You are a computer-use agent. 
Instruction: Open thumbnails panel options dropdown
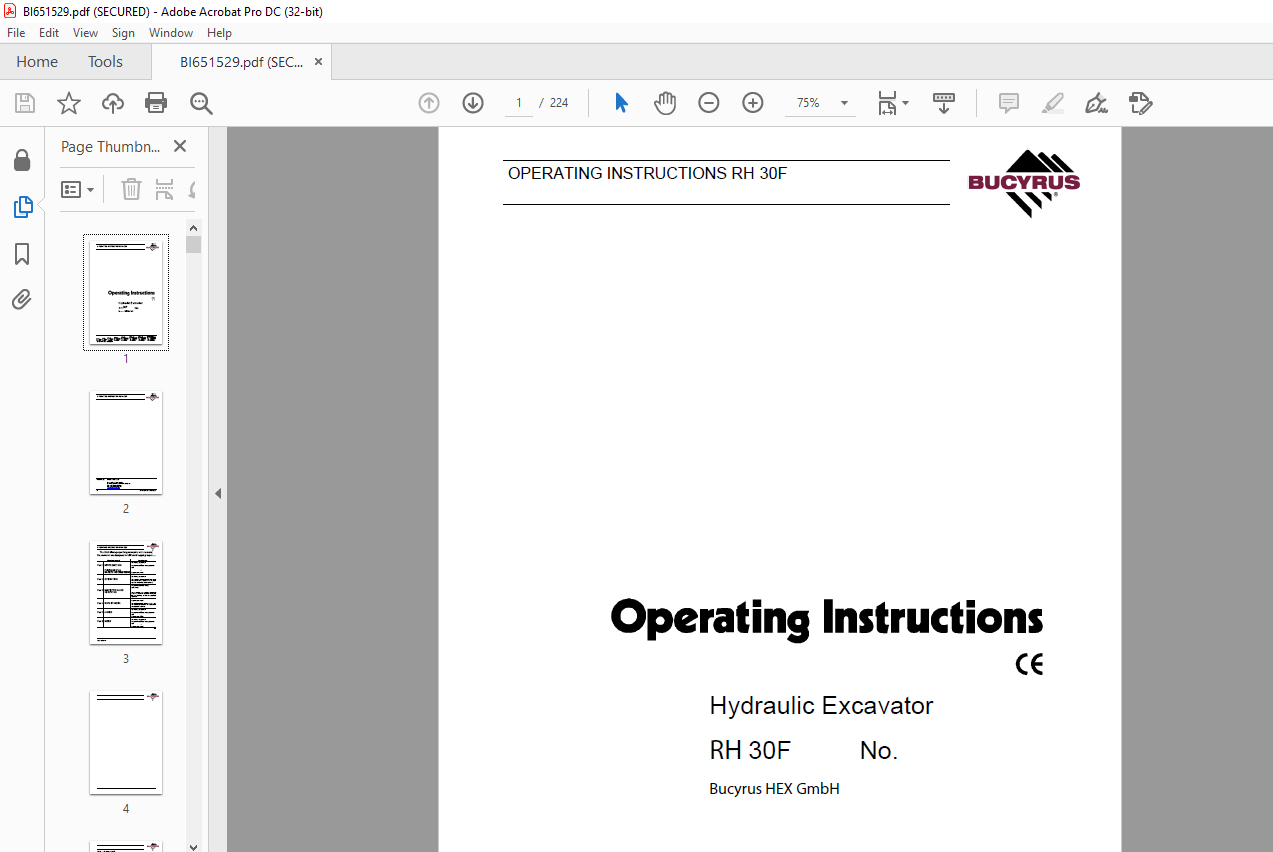click(78, 189)
